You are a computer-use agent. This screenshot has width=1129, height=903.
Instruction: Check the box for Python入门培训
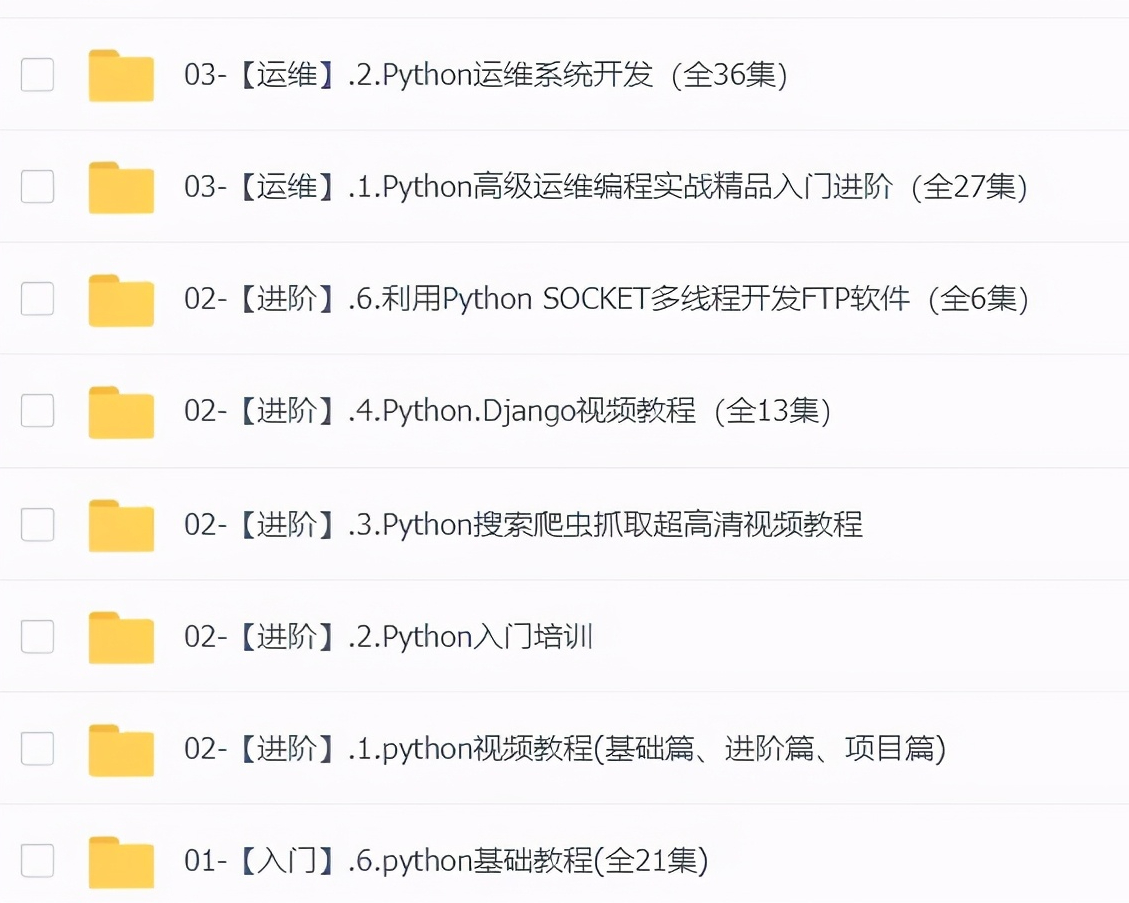click(x=37, y=636)
